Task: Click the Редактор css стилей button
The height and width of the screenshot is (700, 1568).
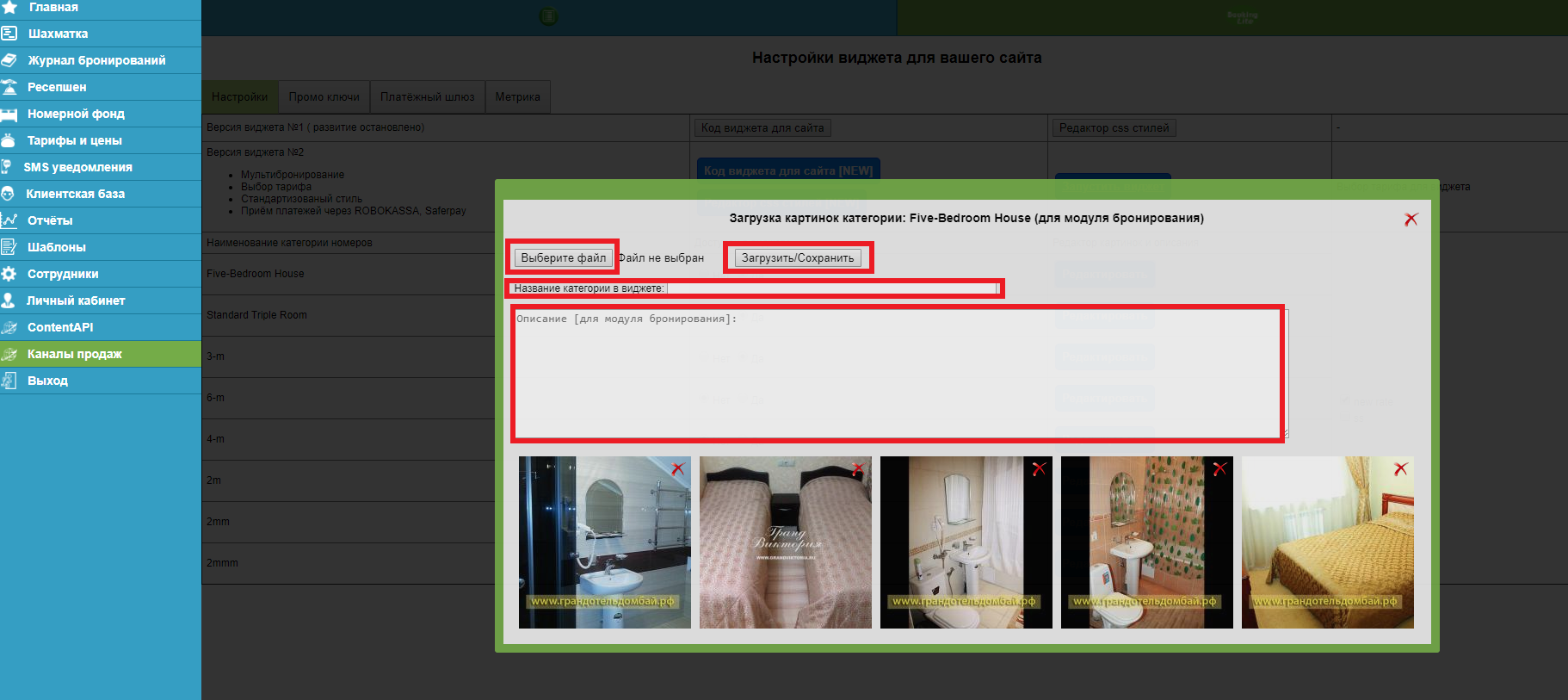Action: click(1114, 128)
